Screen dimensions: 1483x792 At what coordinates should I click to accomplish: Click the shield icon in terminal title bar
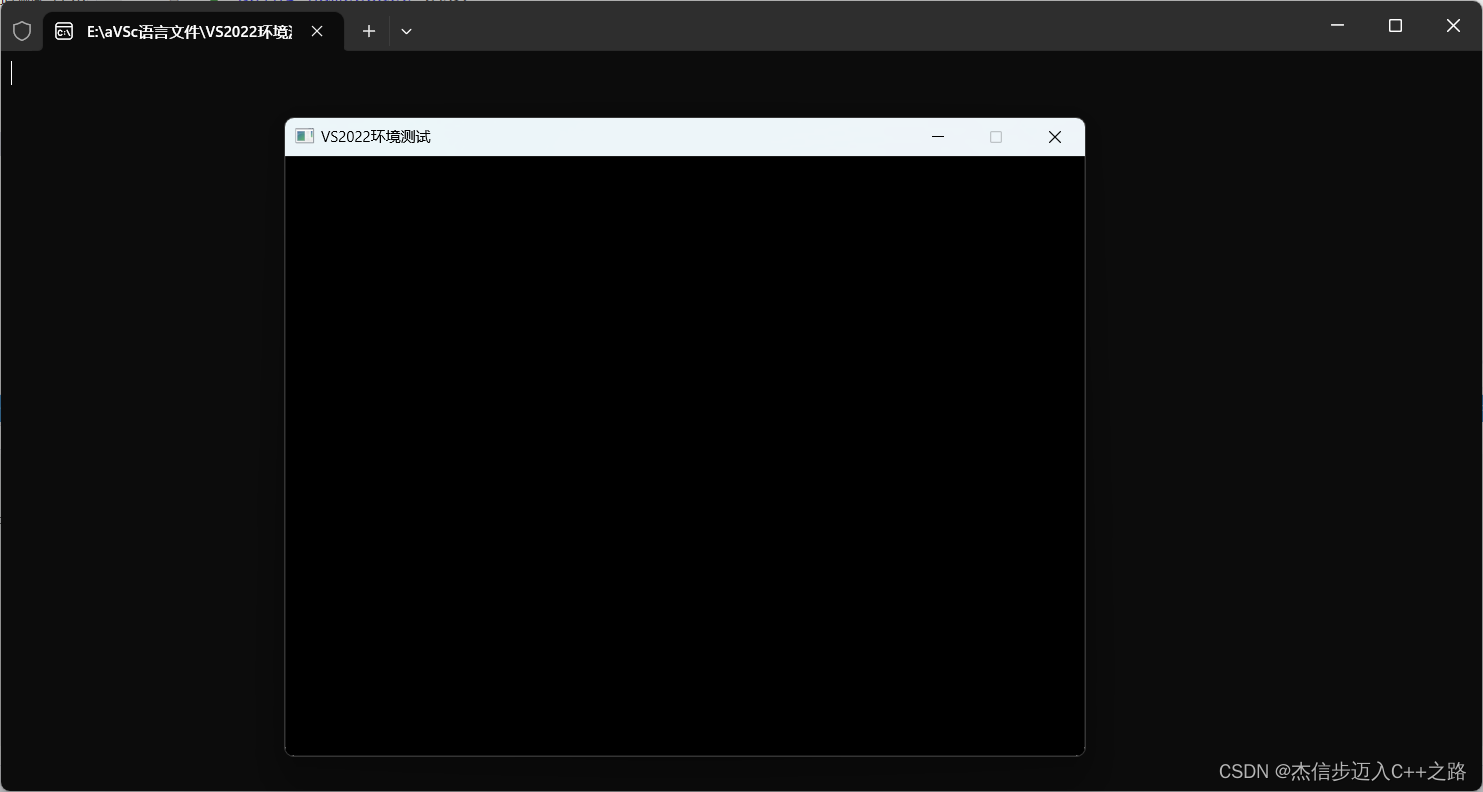click(x=22, y=31)
